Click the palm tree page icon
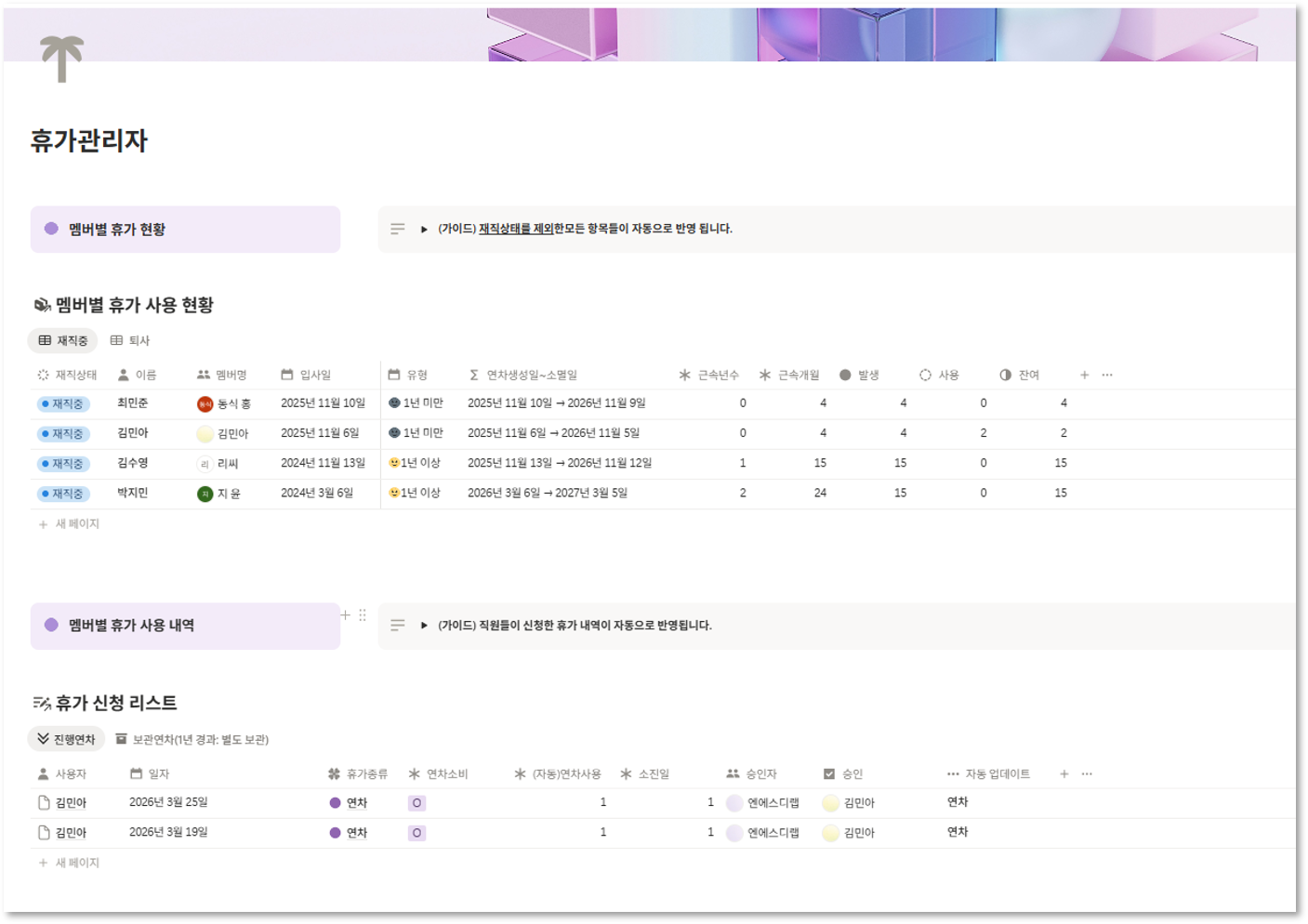The image size is (1308, 924). (x=62, y=59)
